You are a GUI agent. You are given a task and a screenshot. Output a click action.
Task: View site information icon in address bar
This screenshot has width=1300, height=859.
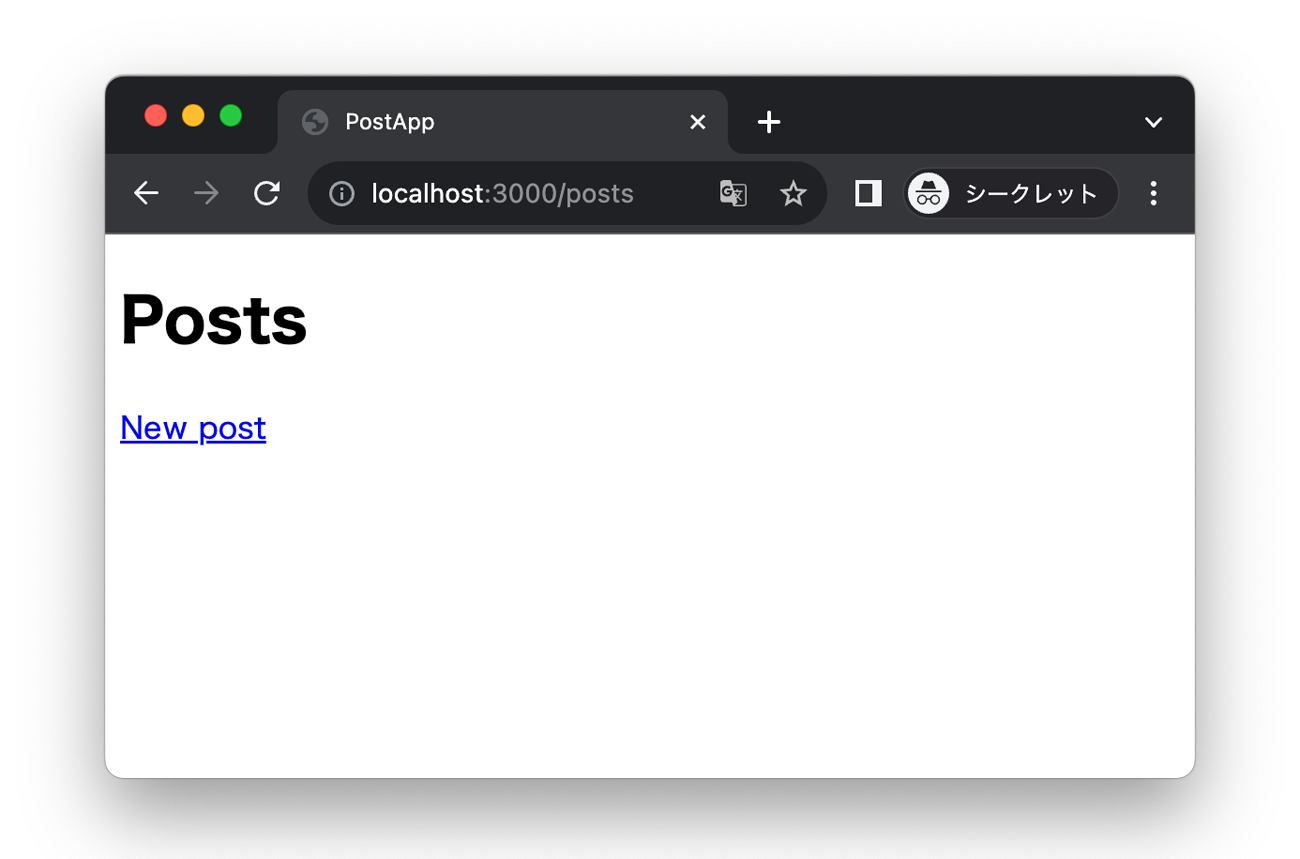(342, 194)
